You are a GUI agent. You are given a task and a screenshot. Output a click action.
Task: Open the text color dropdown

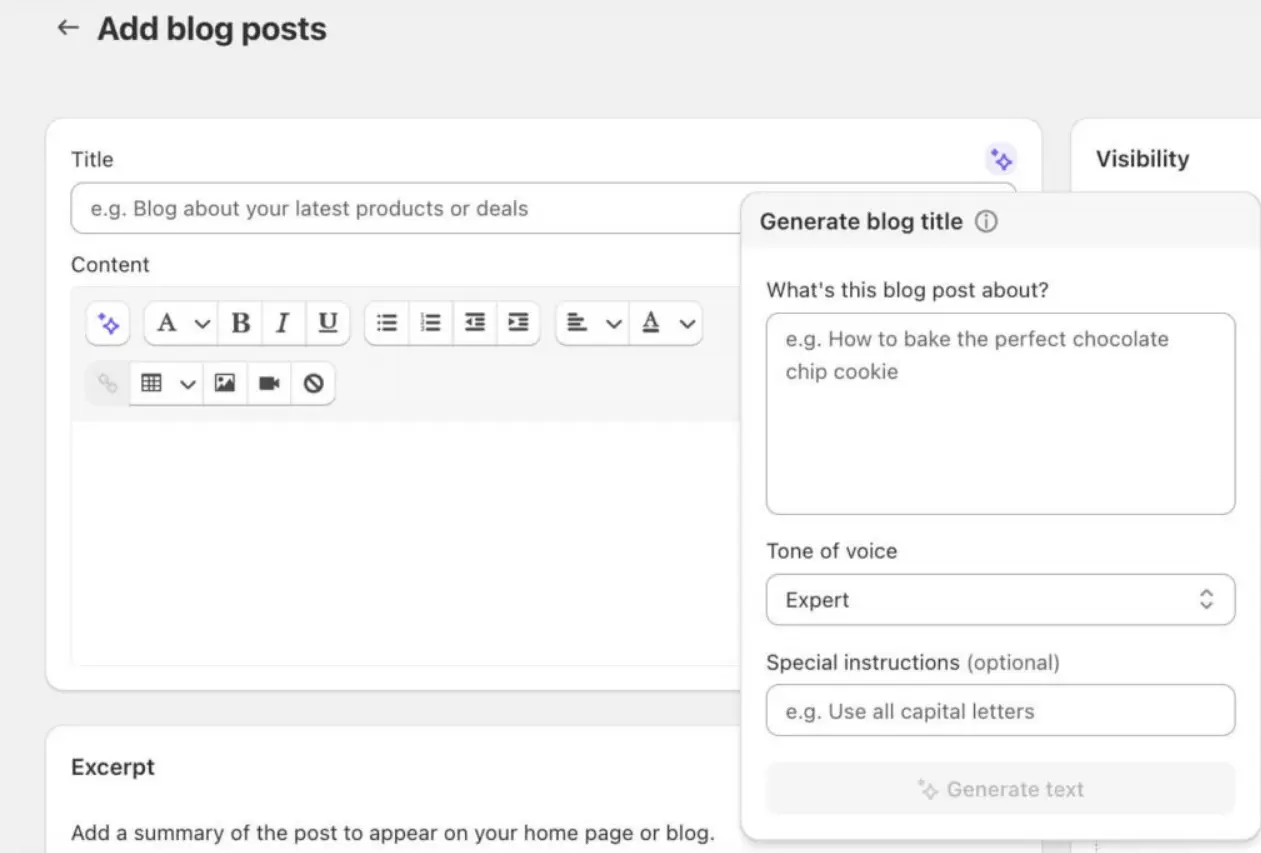tap(666, 324)
